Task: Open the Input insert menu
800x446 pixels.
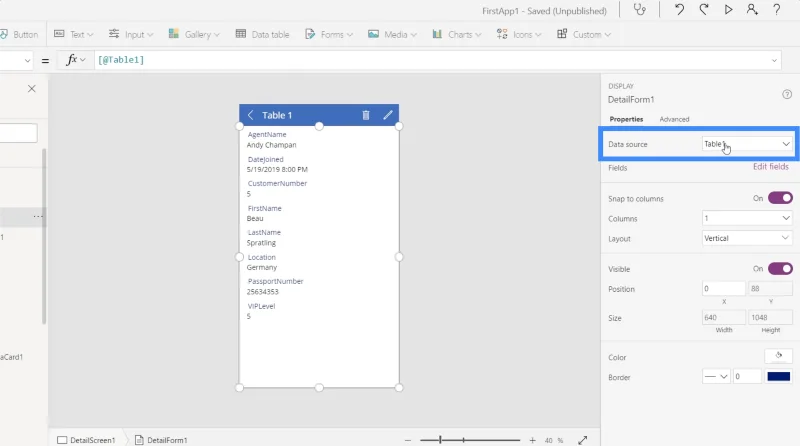Action: point(131,34)
